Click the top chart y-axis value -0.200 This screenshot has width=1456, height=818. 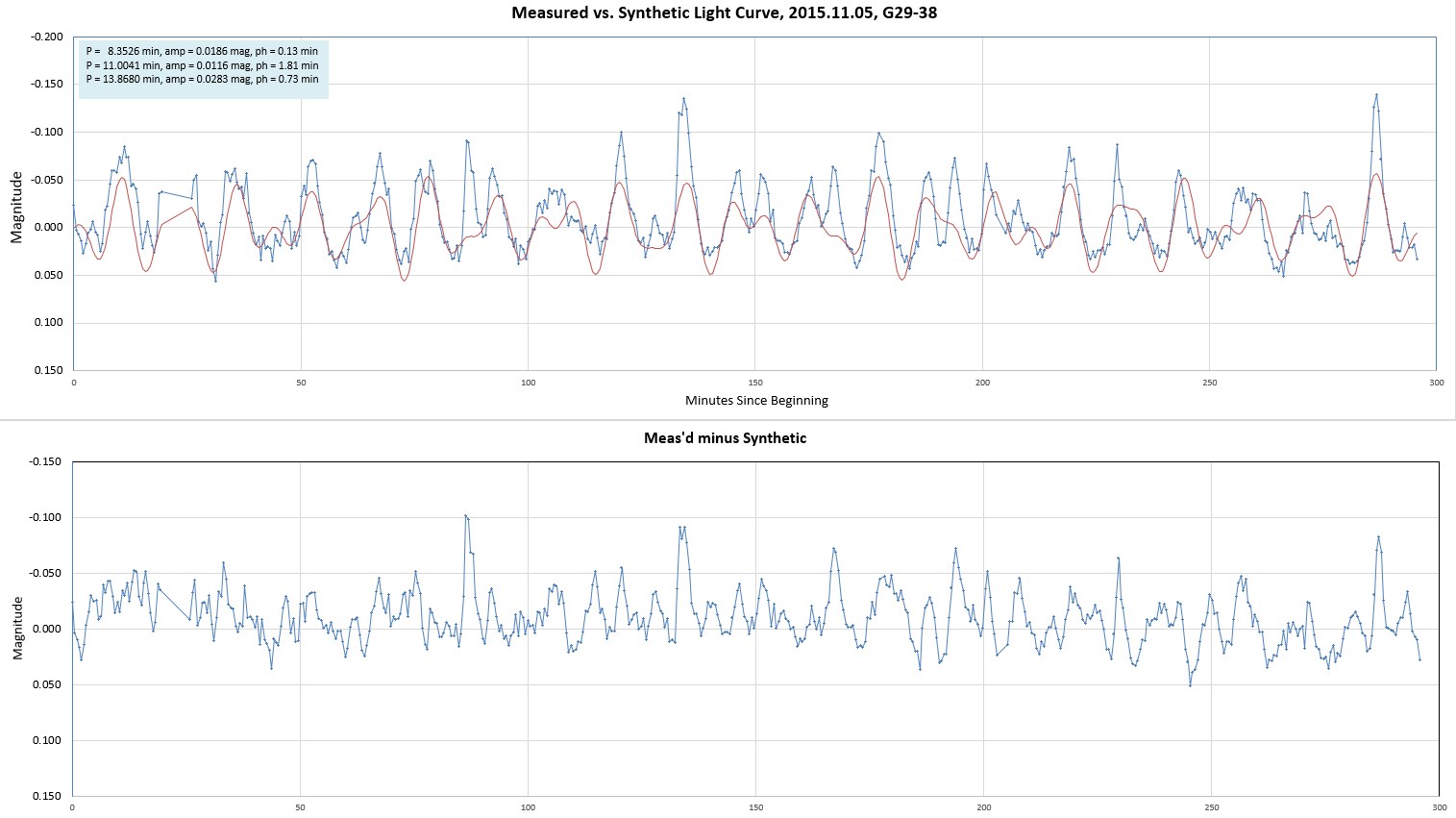[47, 37]
